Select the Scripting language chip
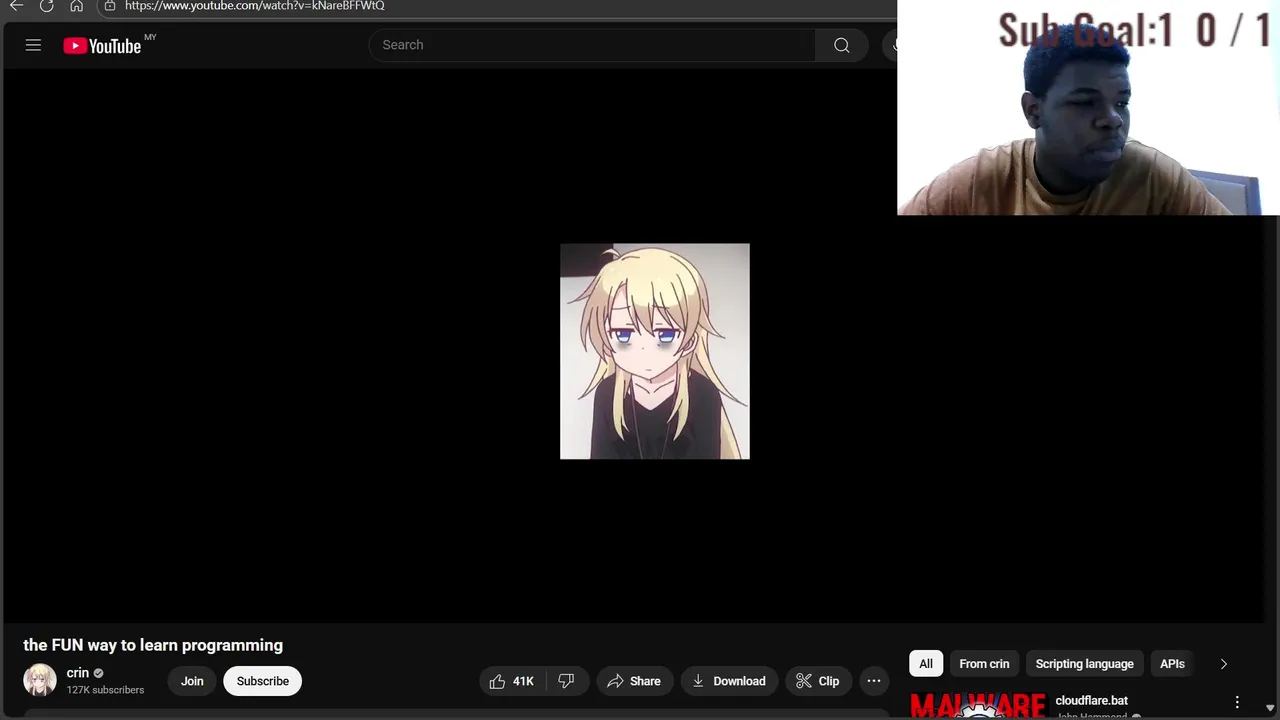Viewport: 1280px width, 720px height. click(1084, 664)
